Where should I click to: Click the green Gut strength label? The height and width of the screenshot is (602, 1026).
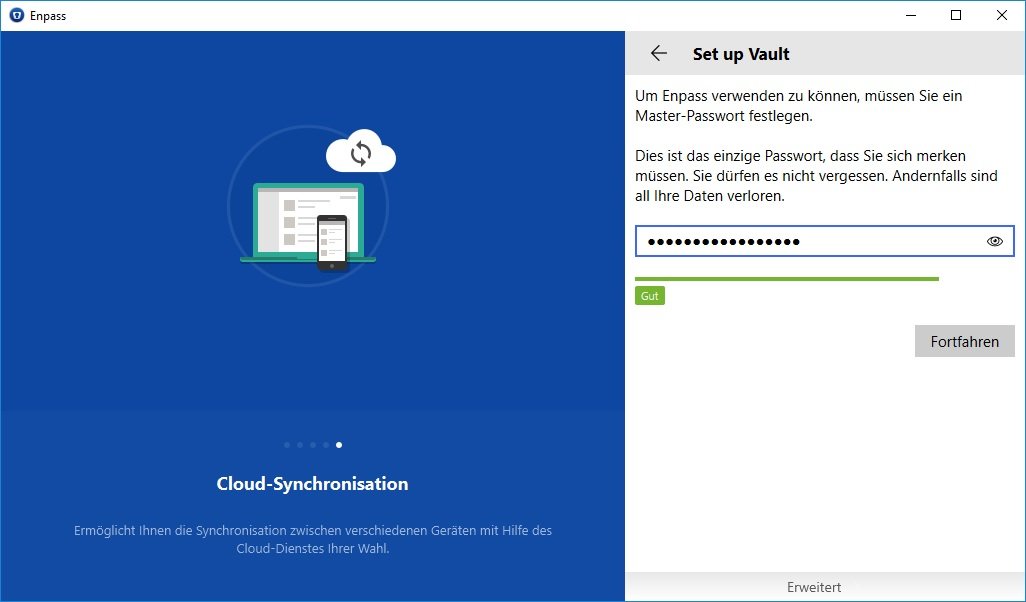click(x=650, y=296)
